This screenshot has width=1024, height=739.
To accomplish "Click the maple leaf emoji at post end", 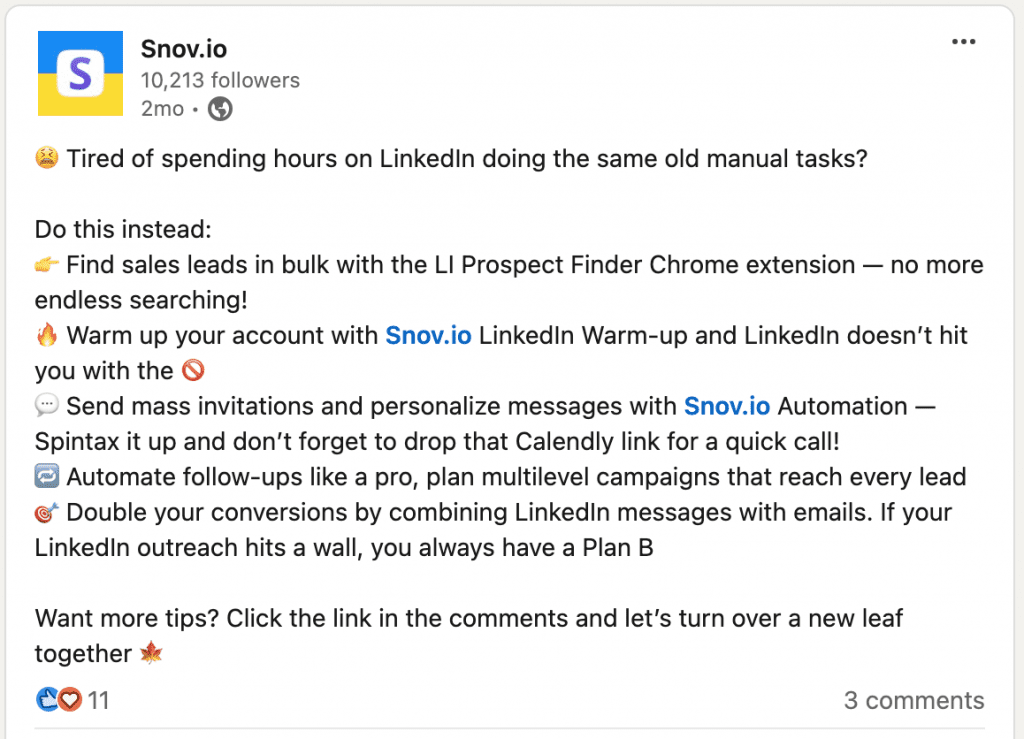I will 150,653.
